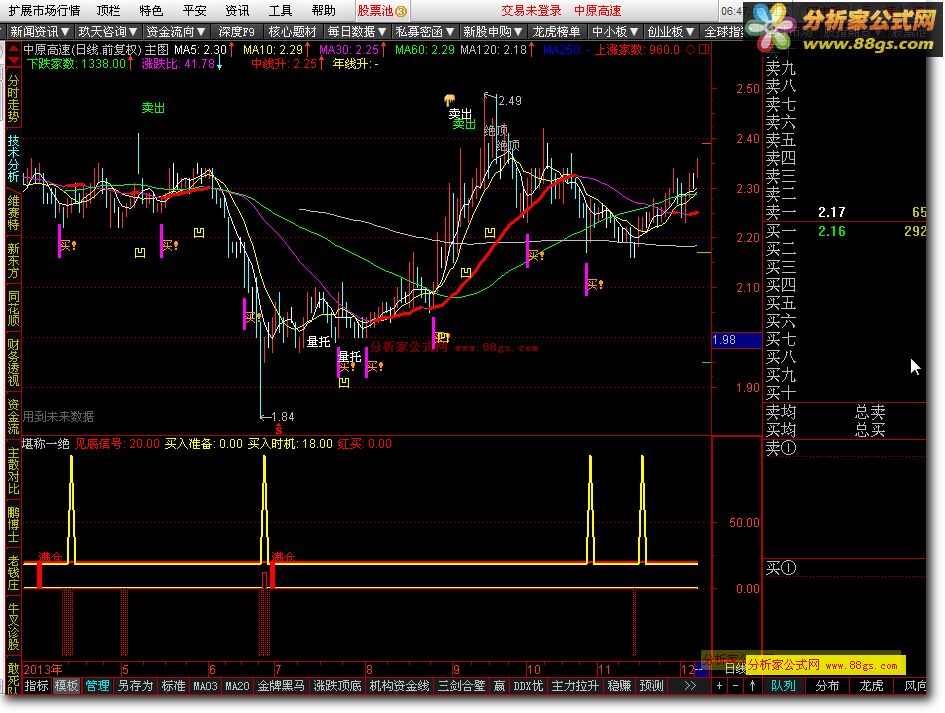Click the blue 1.98 price marker on axis

(736, 340)
